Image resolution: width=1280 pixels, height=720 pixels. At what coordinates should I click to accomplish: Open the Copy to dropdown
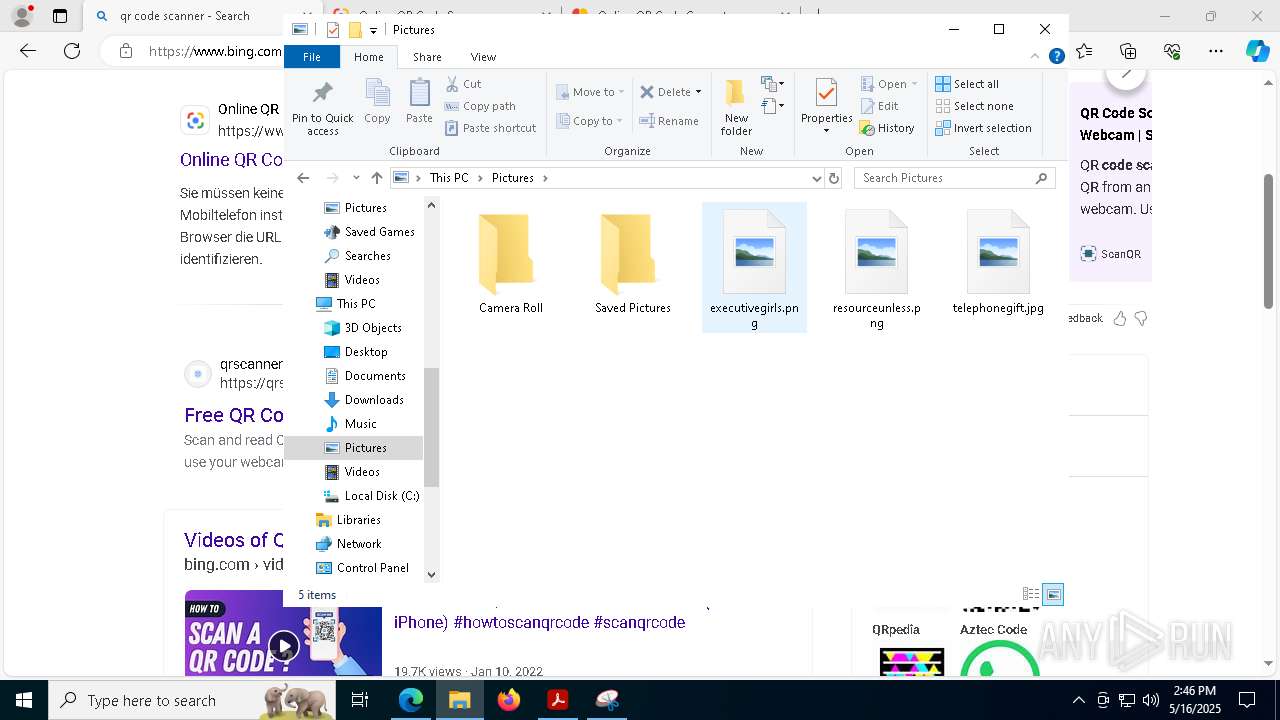click(590, 121)
